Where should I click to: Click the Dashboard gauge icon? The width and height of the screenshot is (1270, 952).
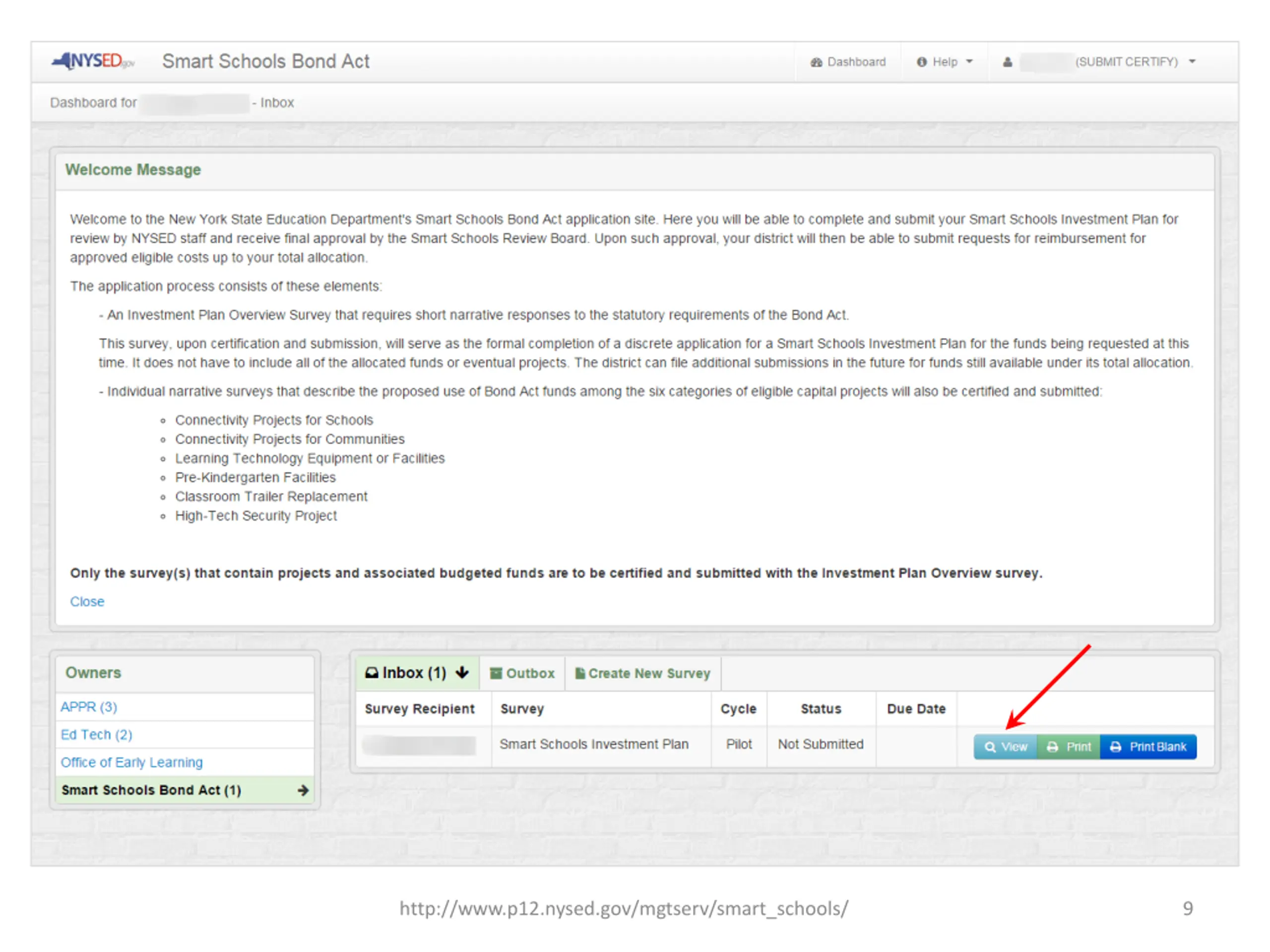[x=817, y=62]
